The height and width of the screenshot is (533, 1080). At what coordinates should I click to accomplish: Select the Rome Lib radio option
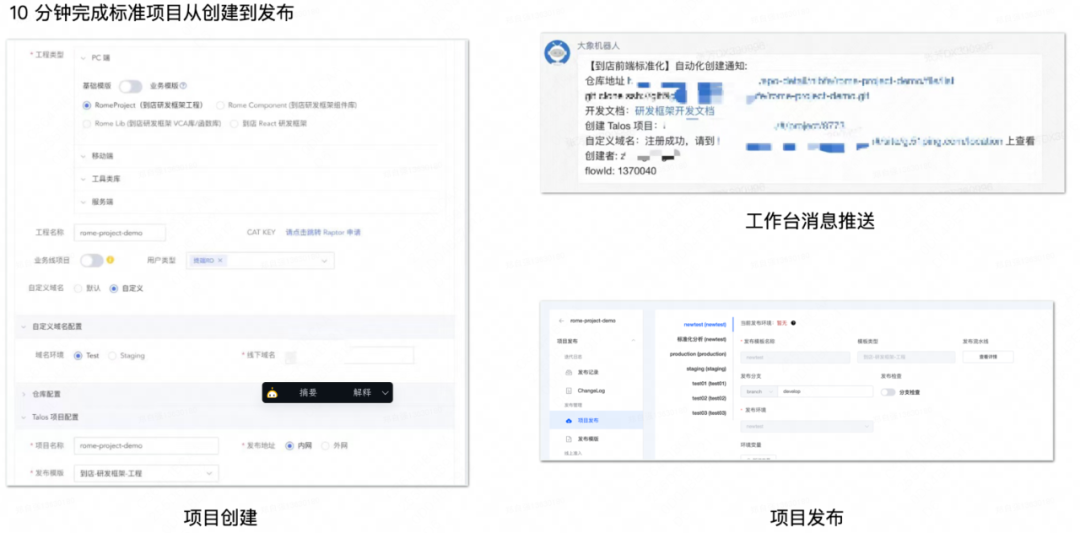coord(87,124)
